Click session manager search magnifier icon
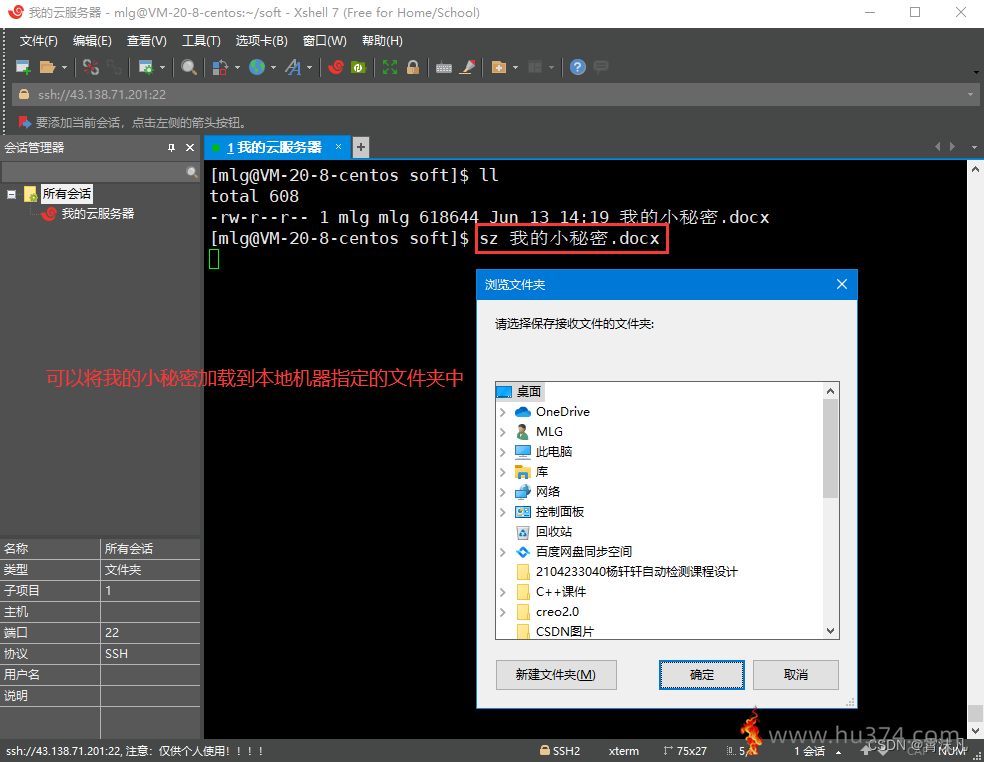Viewport: 984px width, 762px height. (192, 172)
